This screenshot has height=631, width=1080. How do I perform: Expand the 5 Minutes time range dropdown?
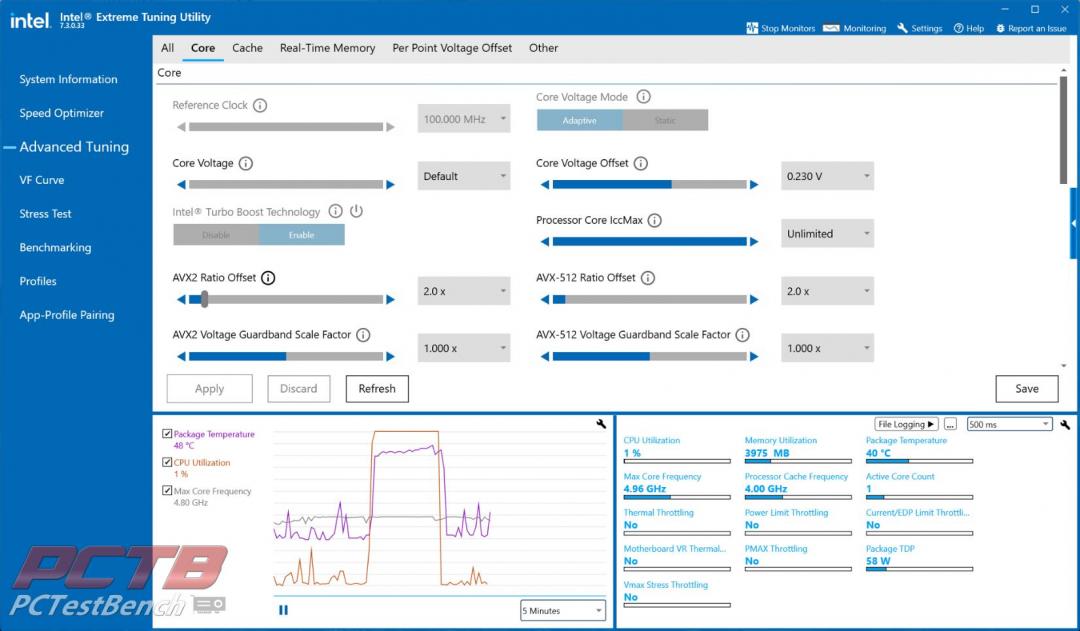click(x=563, y=610)
